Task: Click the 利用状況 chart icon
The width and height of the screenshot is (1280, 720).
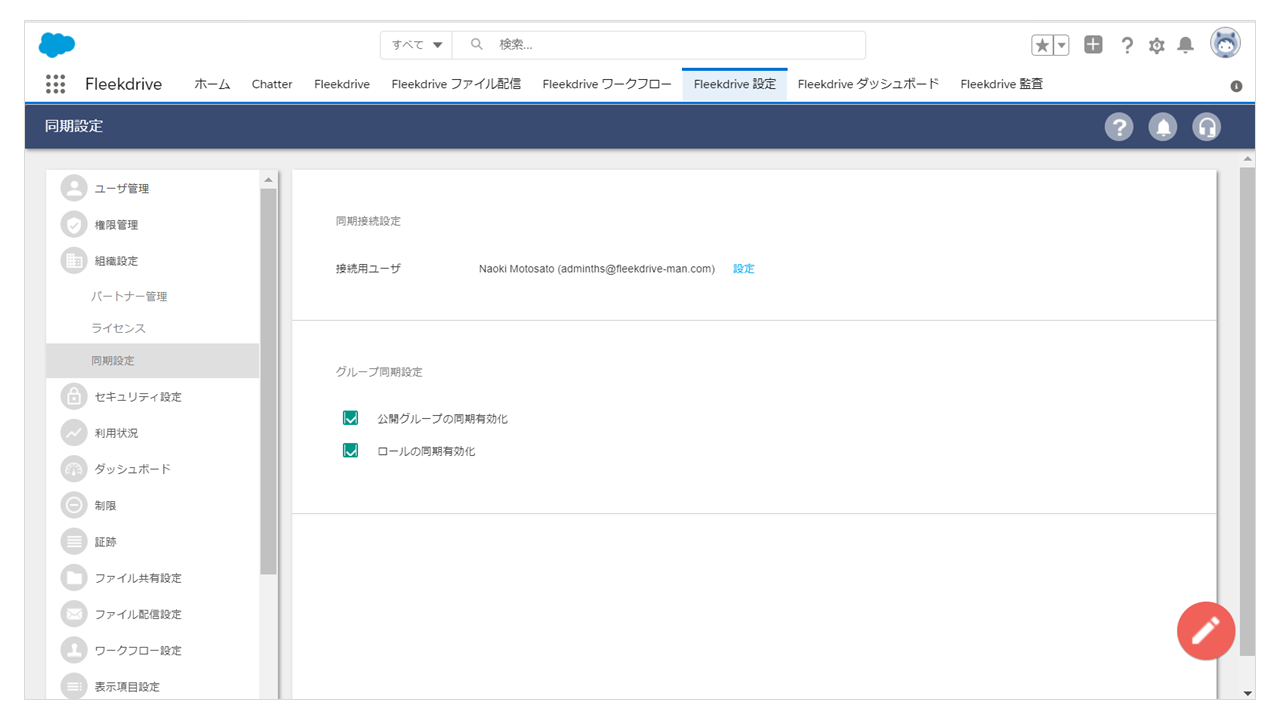Action: point(74,433)
